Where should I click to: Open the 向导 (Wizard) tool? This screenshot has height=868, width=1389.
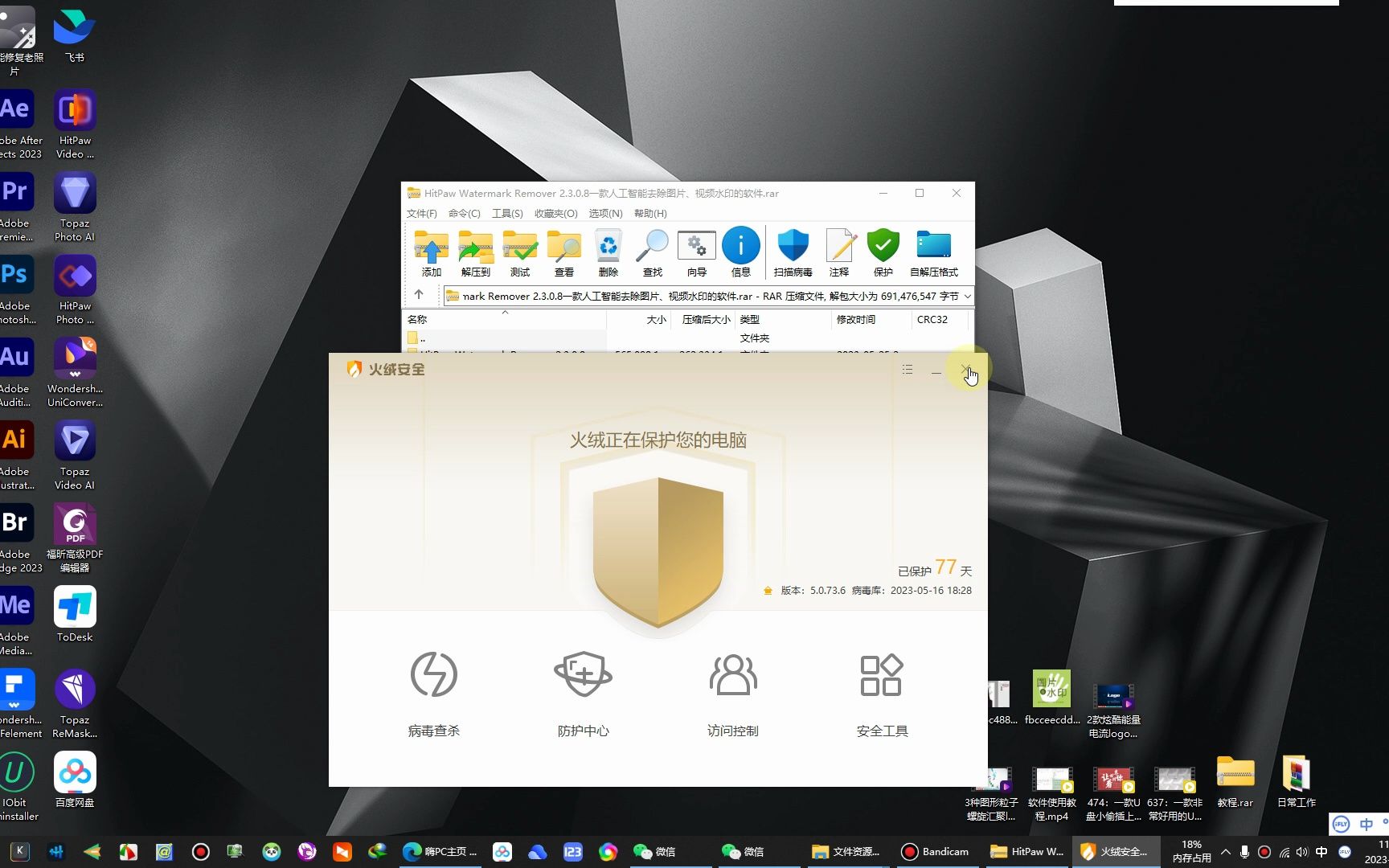pos(697,252)
